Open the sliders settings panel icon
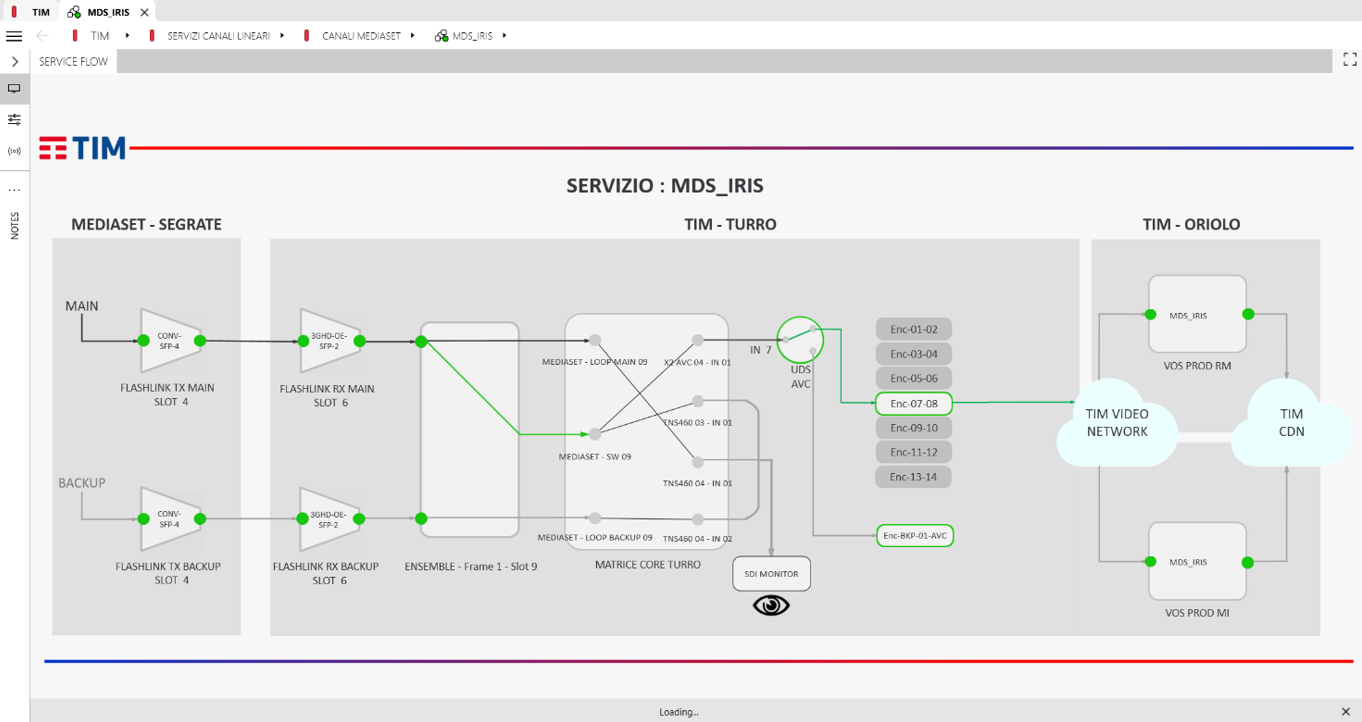Screen dimensions: 1362x722 (14, 120)
